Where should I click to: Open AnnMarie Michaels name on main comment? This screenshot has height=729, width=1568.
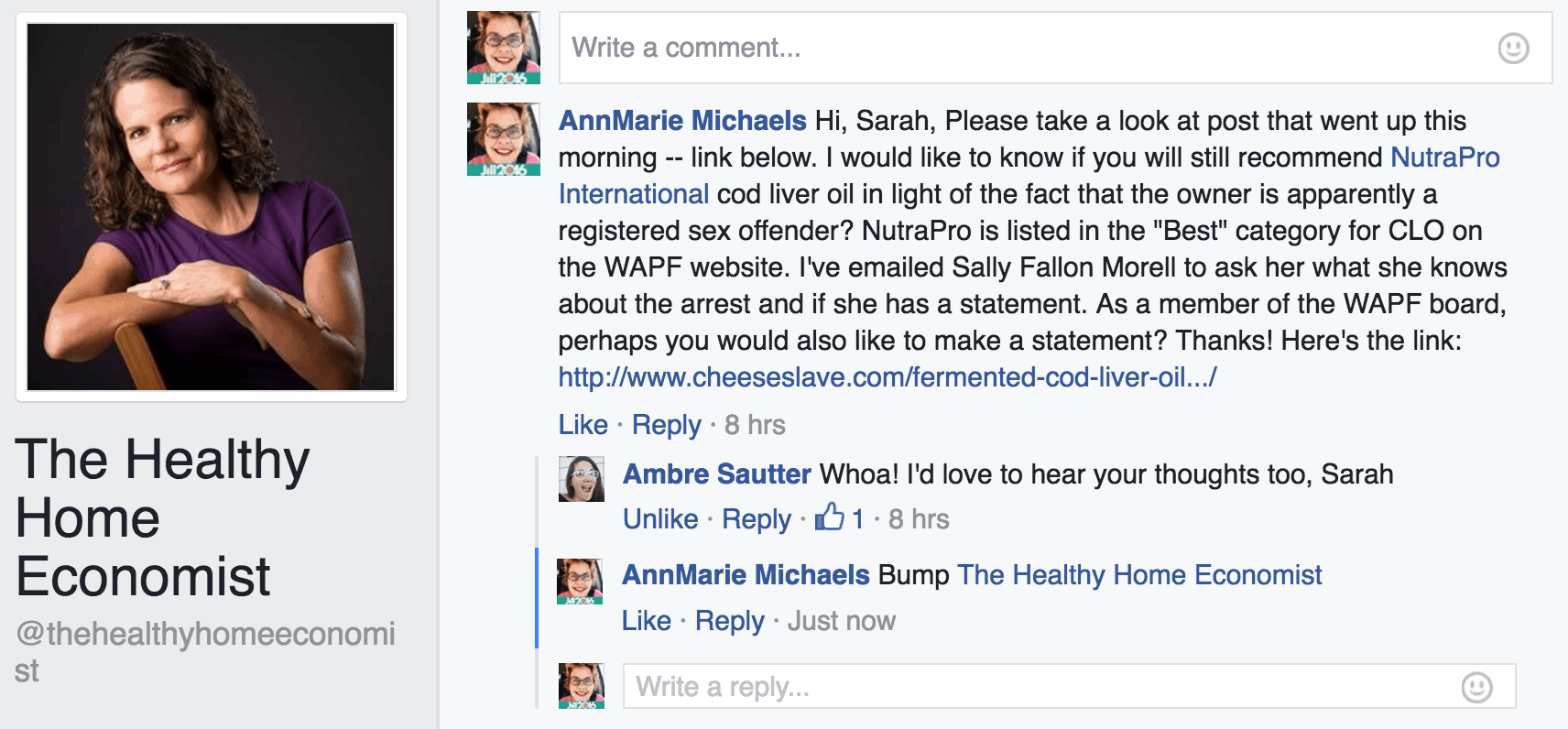pyautogui.click(x=682, y=121)
